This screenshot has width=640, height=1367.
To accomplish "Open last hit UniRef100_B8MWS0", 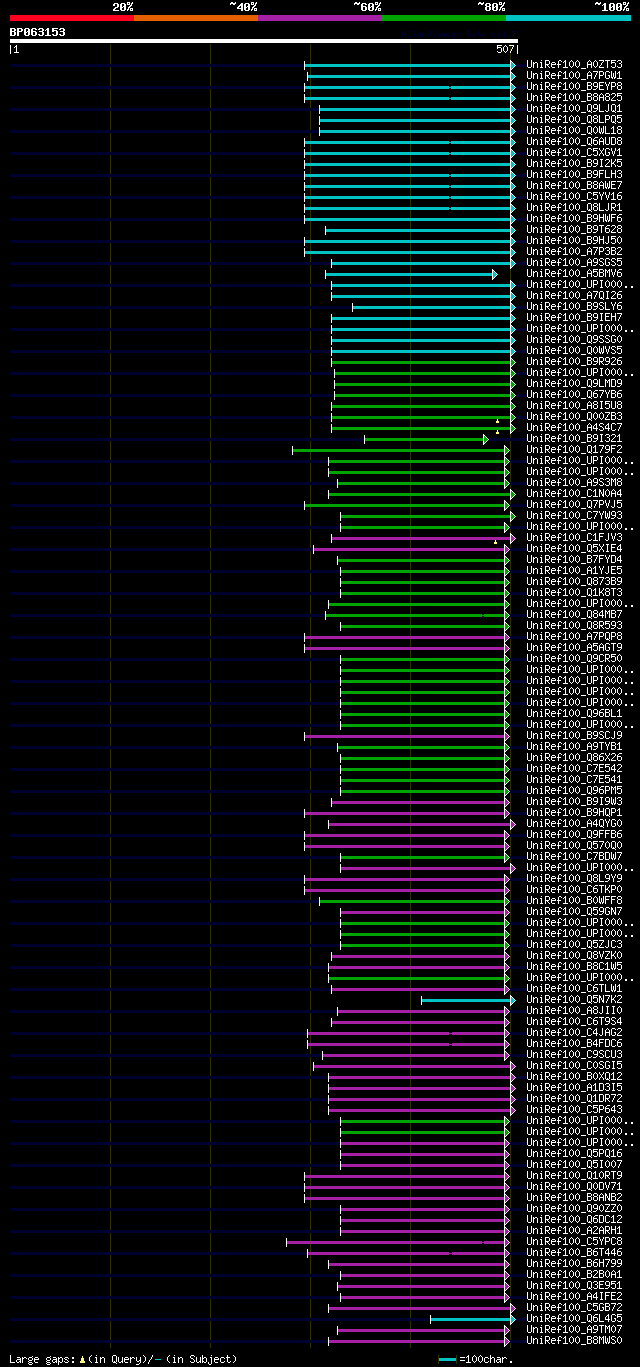I will coord(574,1341).
